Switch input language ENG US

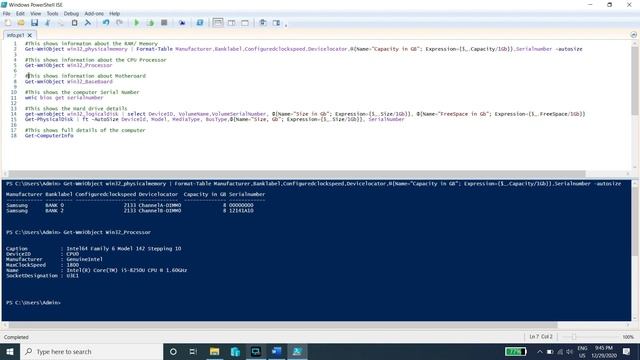(582, 351)
